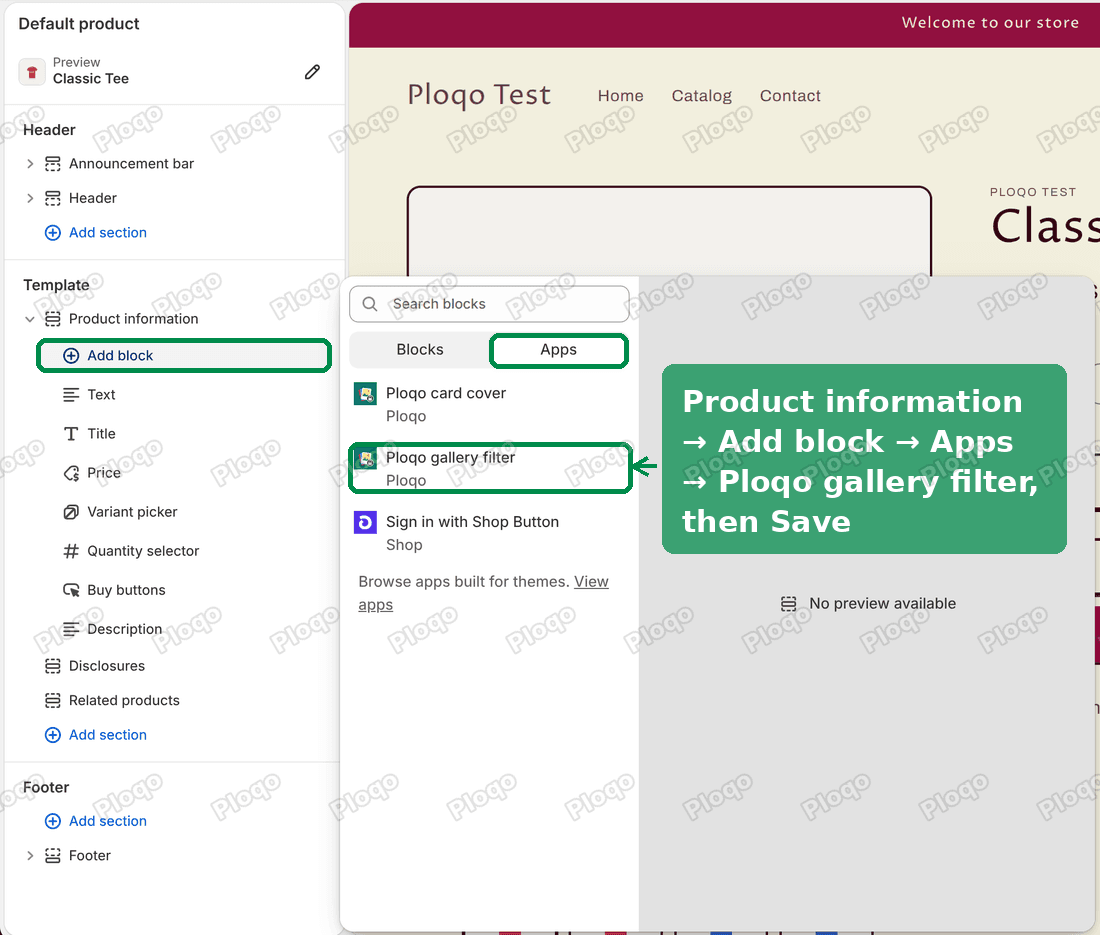Click the search magnifier icon
This screenshot has height=935, width=1100.
coord(370,304)
